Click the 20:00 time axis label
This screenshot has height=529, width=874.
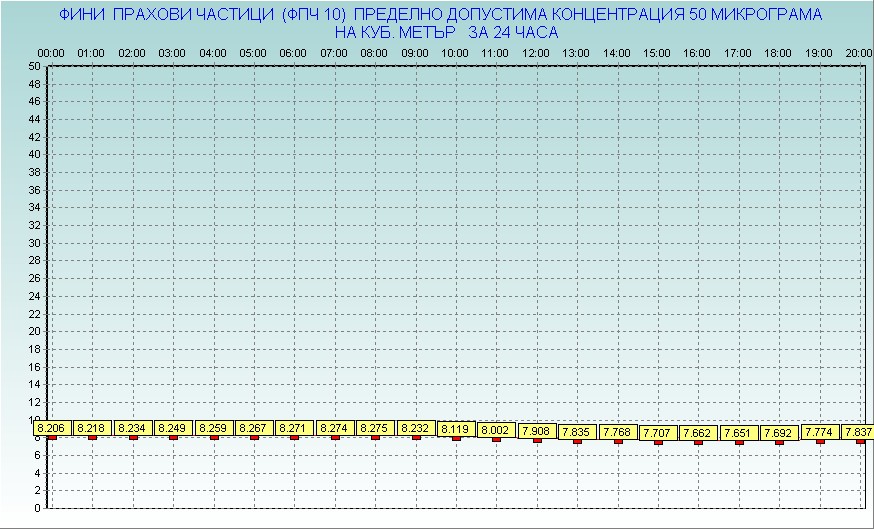point(859,54)
